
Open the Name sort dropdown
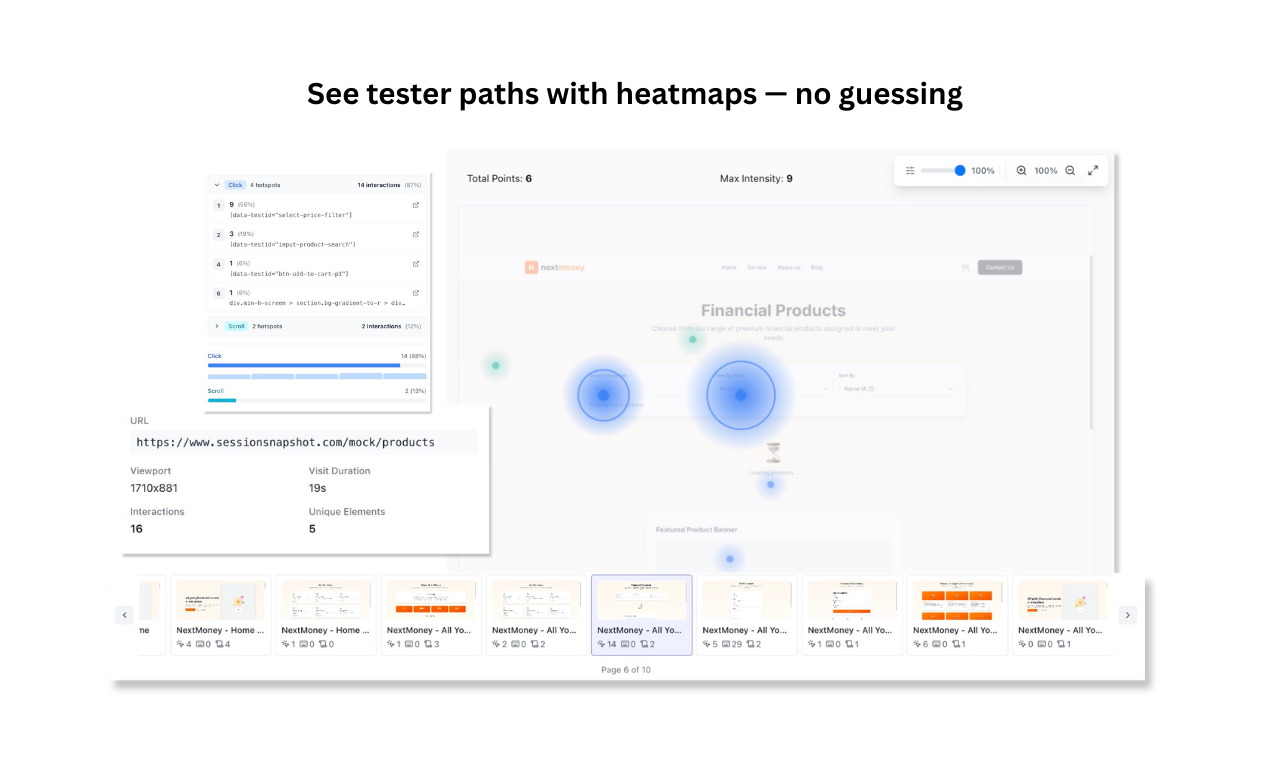[x=898, y=389]
